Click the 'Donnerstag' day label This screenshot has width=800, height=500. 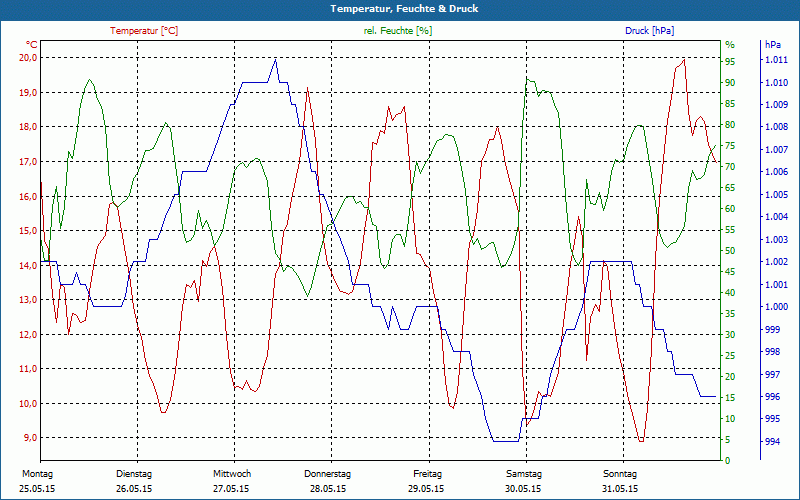coord(328,474)
